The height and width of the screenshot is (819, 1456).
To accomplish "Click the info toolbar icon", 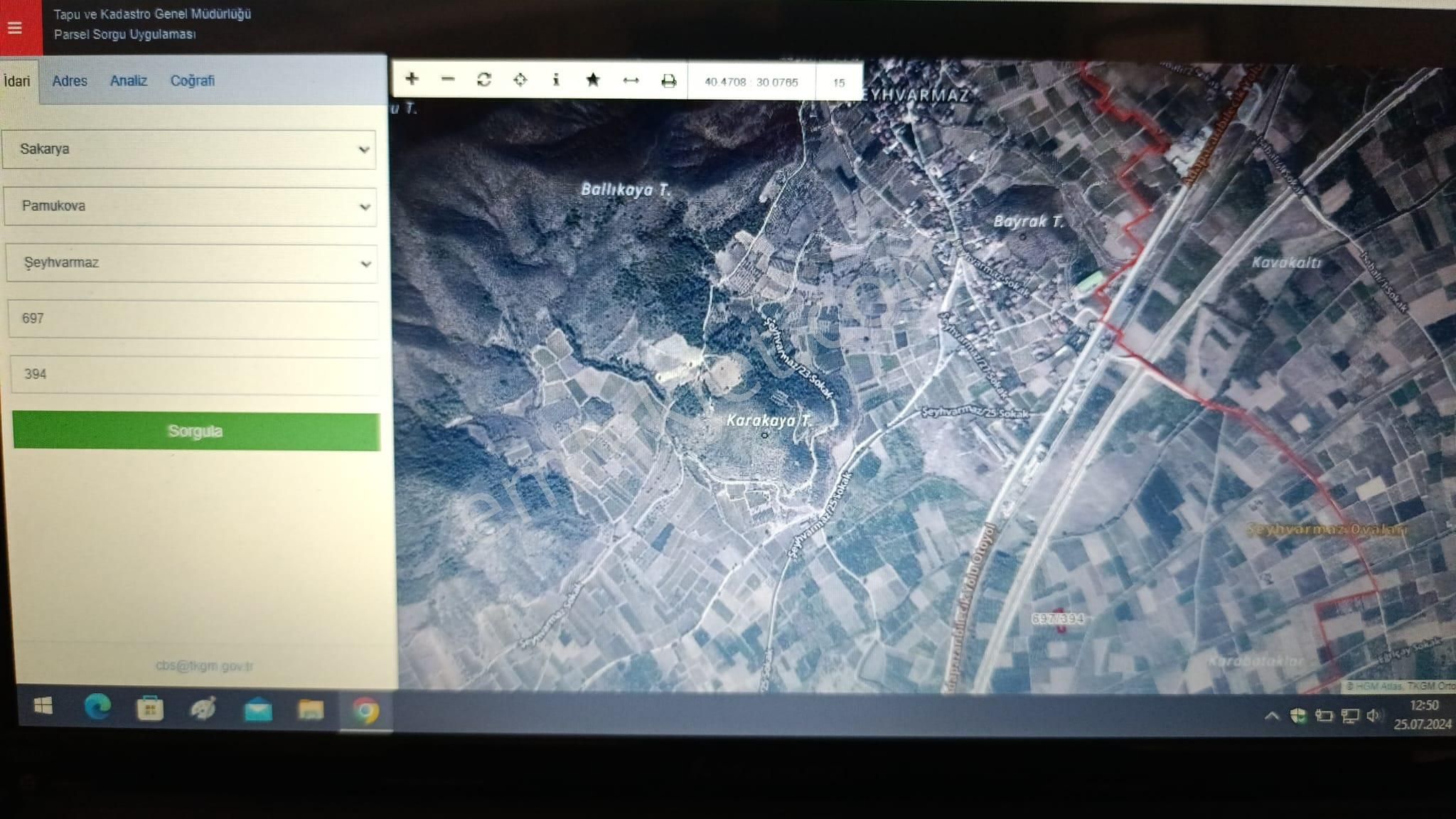I will (556, 80).
